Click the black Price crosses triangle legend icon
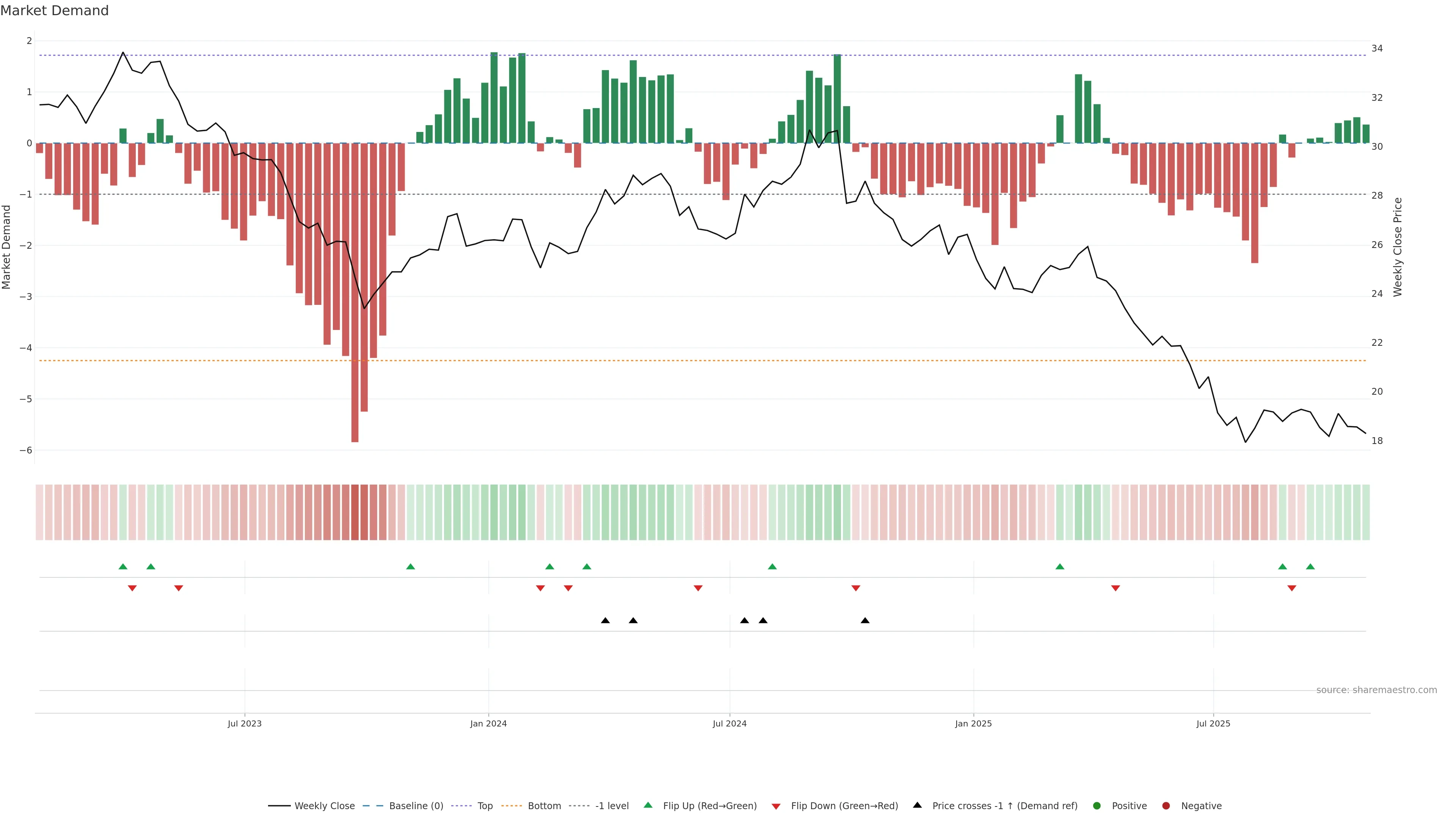This screenshot has width=1456, height=819. [x=917, y=805]
